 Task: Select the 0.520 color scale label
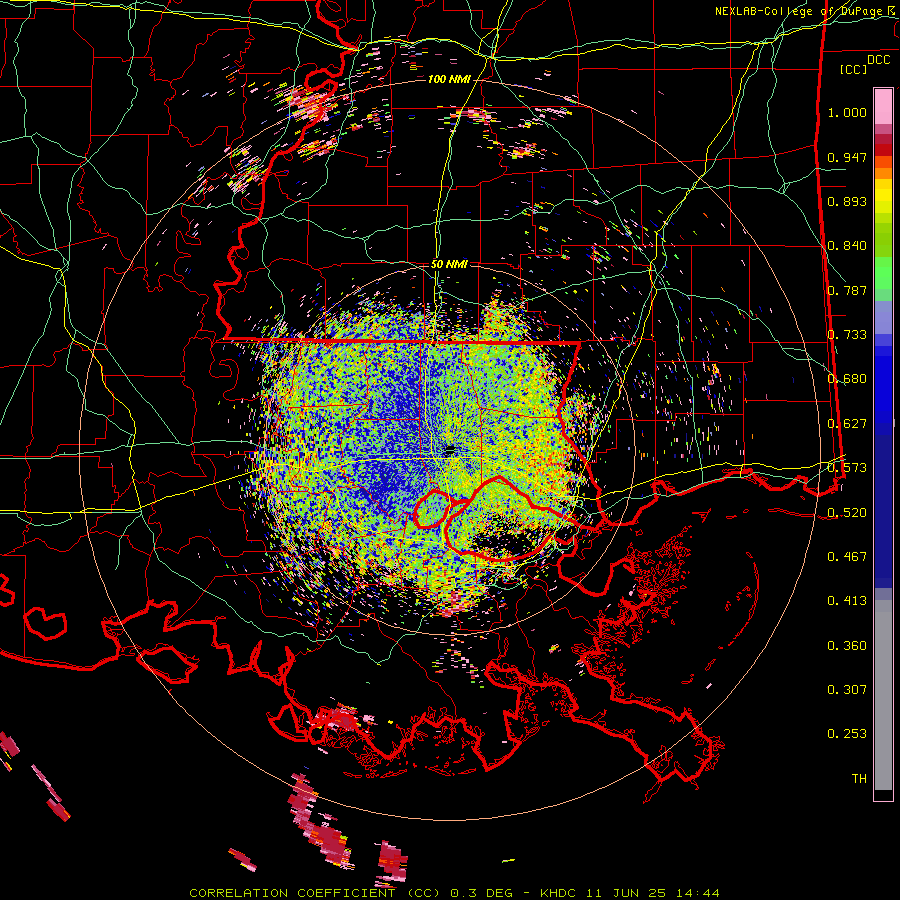pos(847,512)
